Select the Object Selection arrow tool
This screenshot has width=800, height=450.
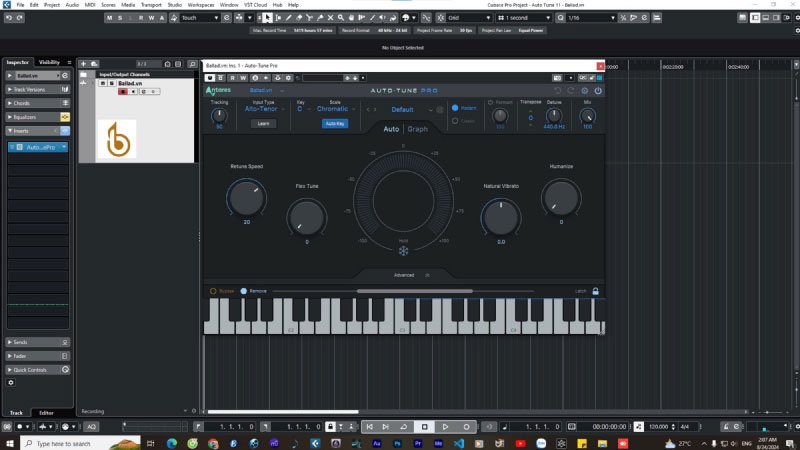click(x=267, y=18)
